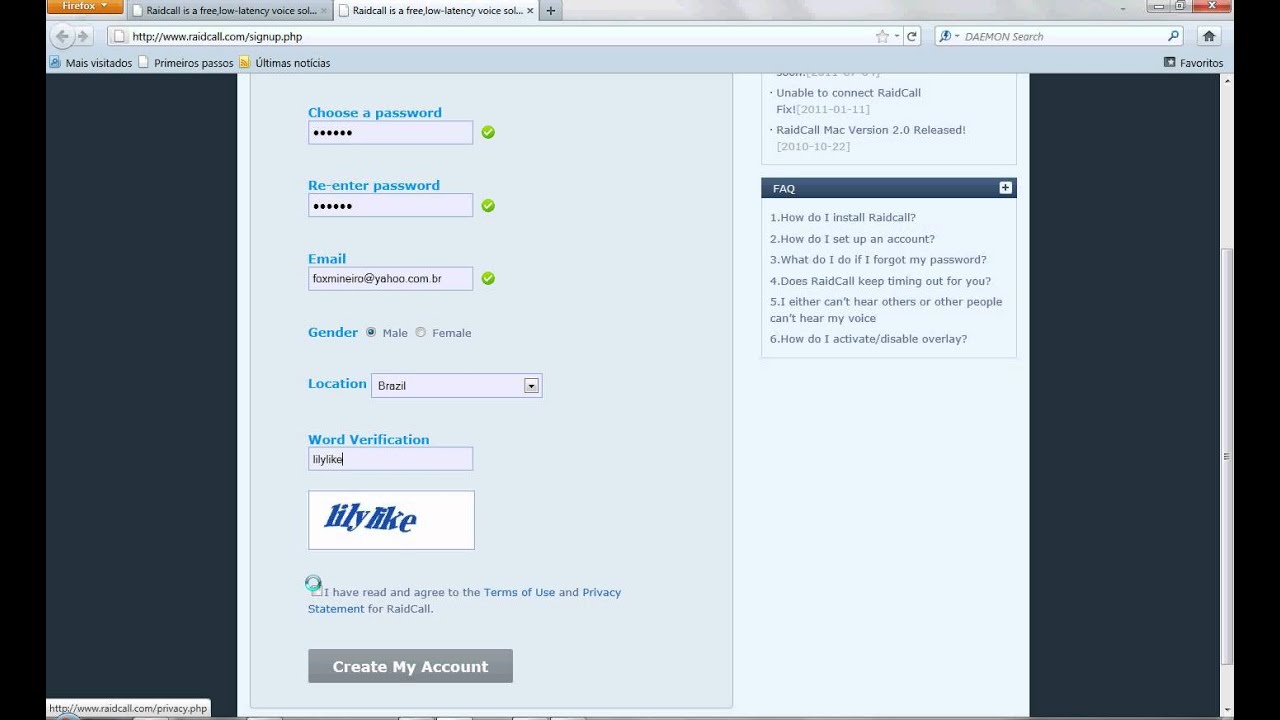The width and height of the screenshot is (1280, 720).
Task: Open the URL history dropdown arrow
Action: point(897,36)
